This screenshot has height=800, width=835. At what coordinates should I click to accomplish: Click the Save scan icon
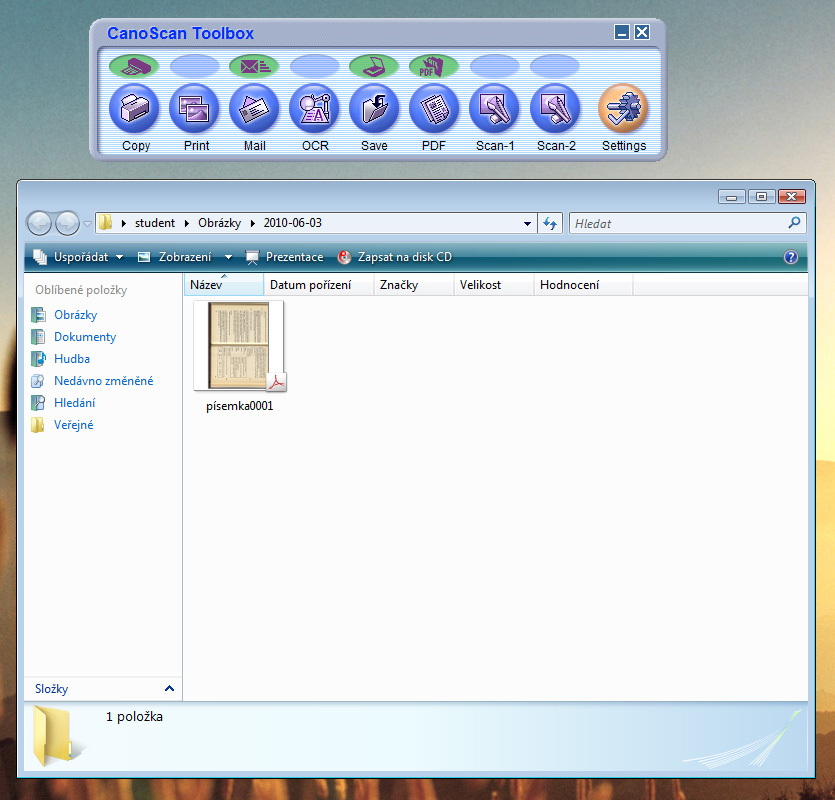tap(374, 109)
